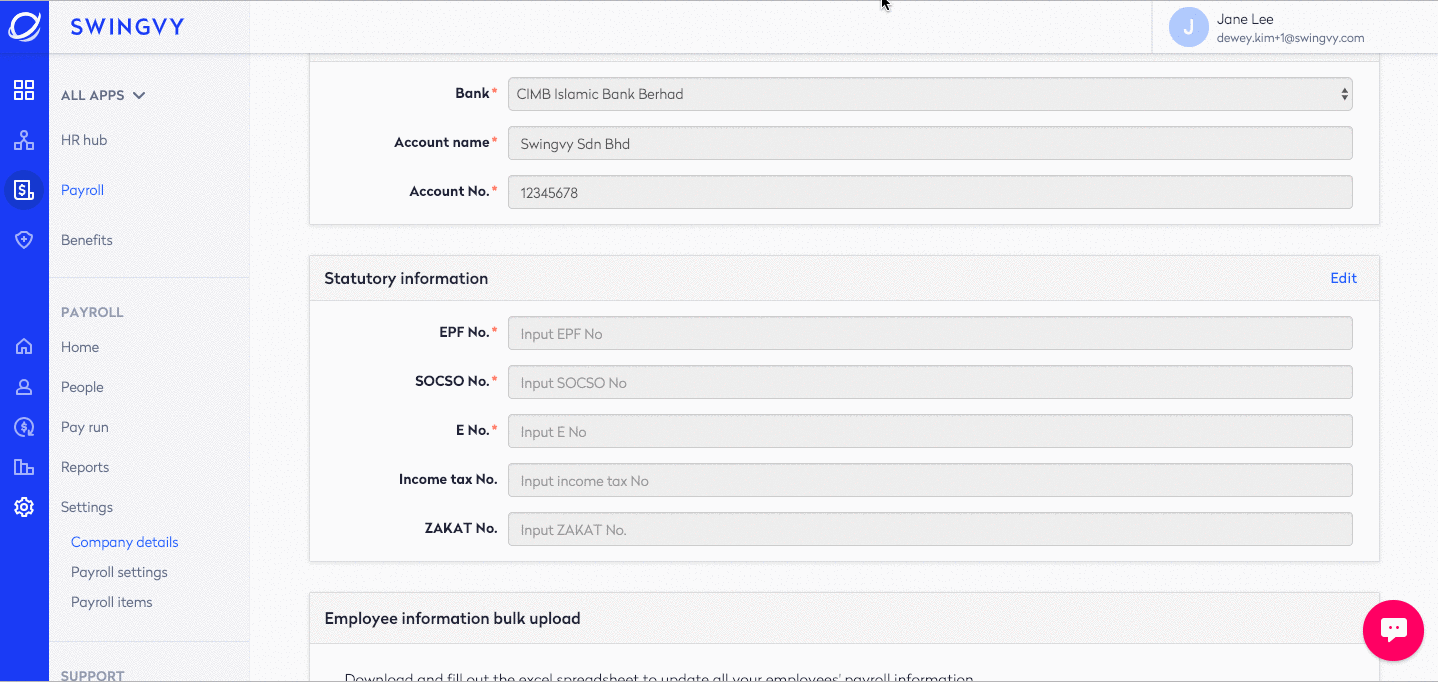Click the EPF No. input field
This screenshot has width=1438, height=682.
[x=930, y=333]
